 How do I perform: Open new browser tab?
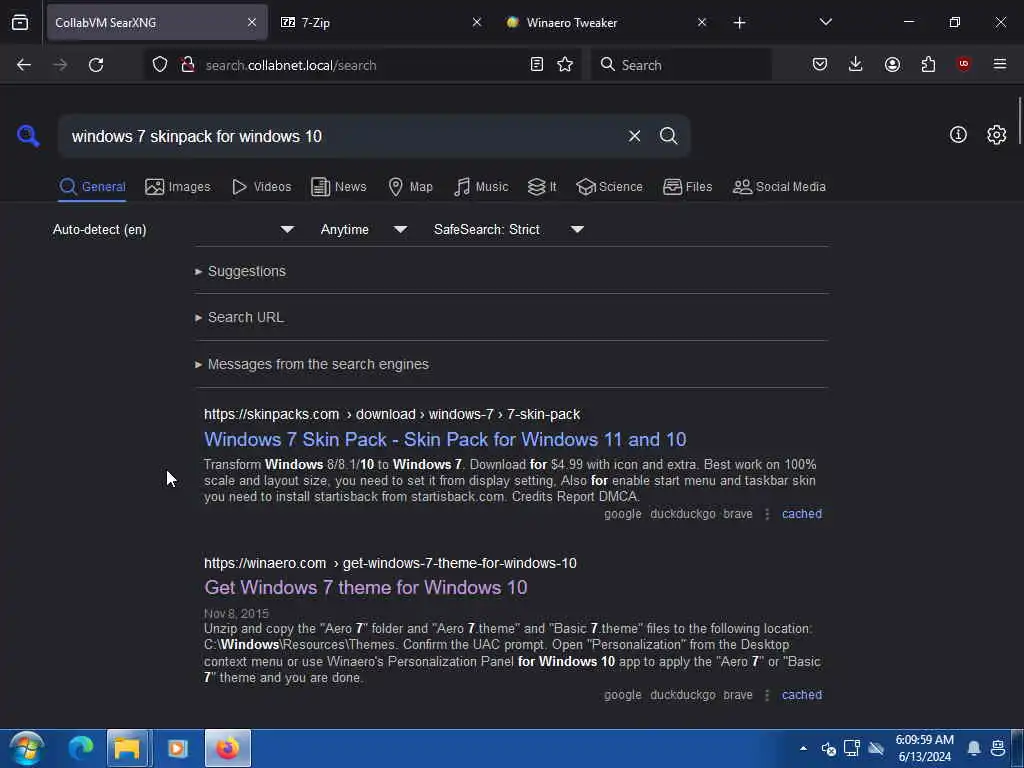pos(739,23)
